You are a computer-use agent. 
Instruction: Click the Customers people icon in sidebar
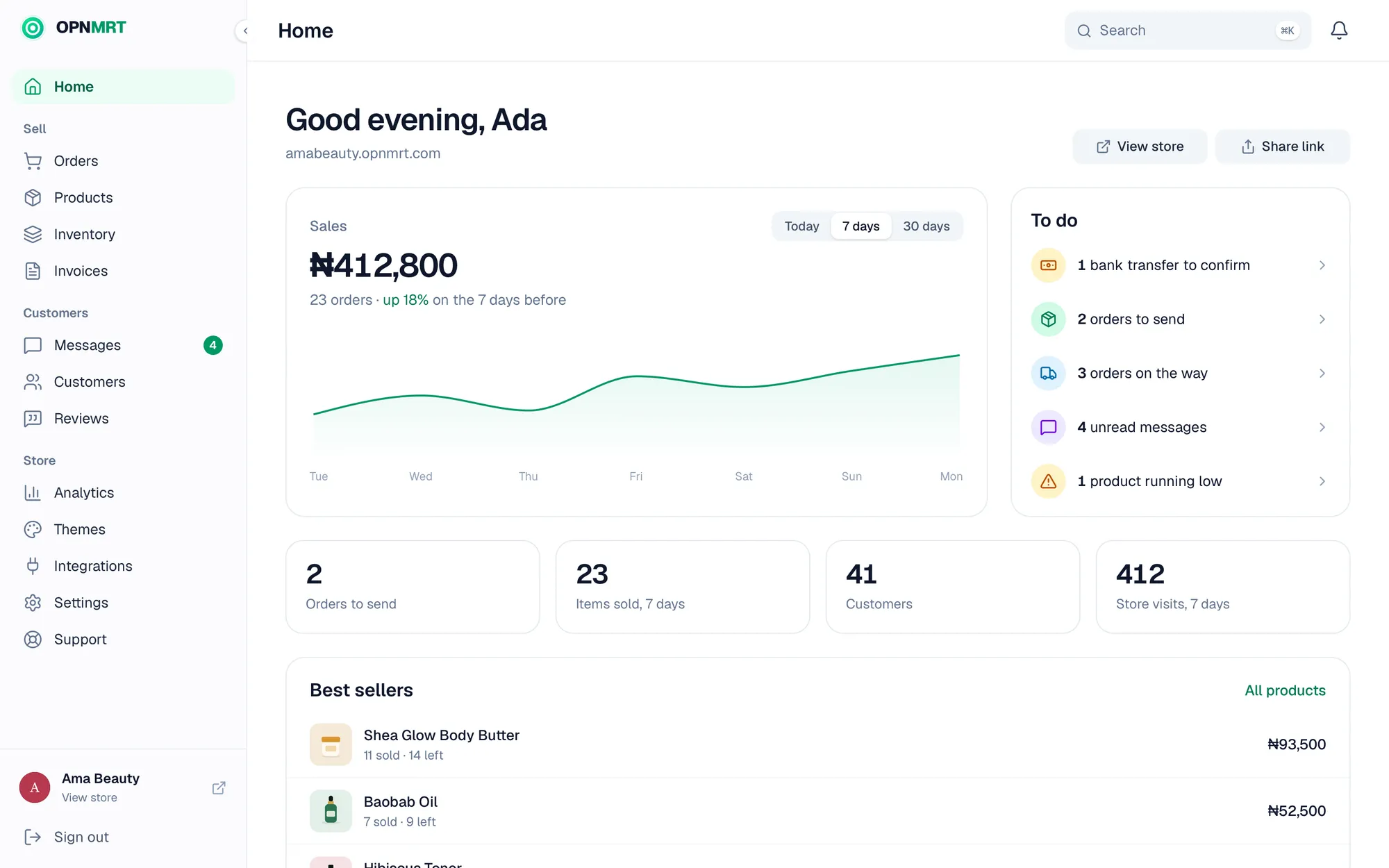coord(33,382)
